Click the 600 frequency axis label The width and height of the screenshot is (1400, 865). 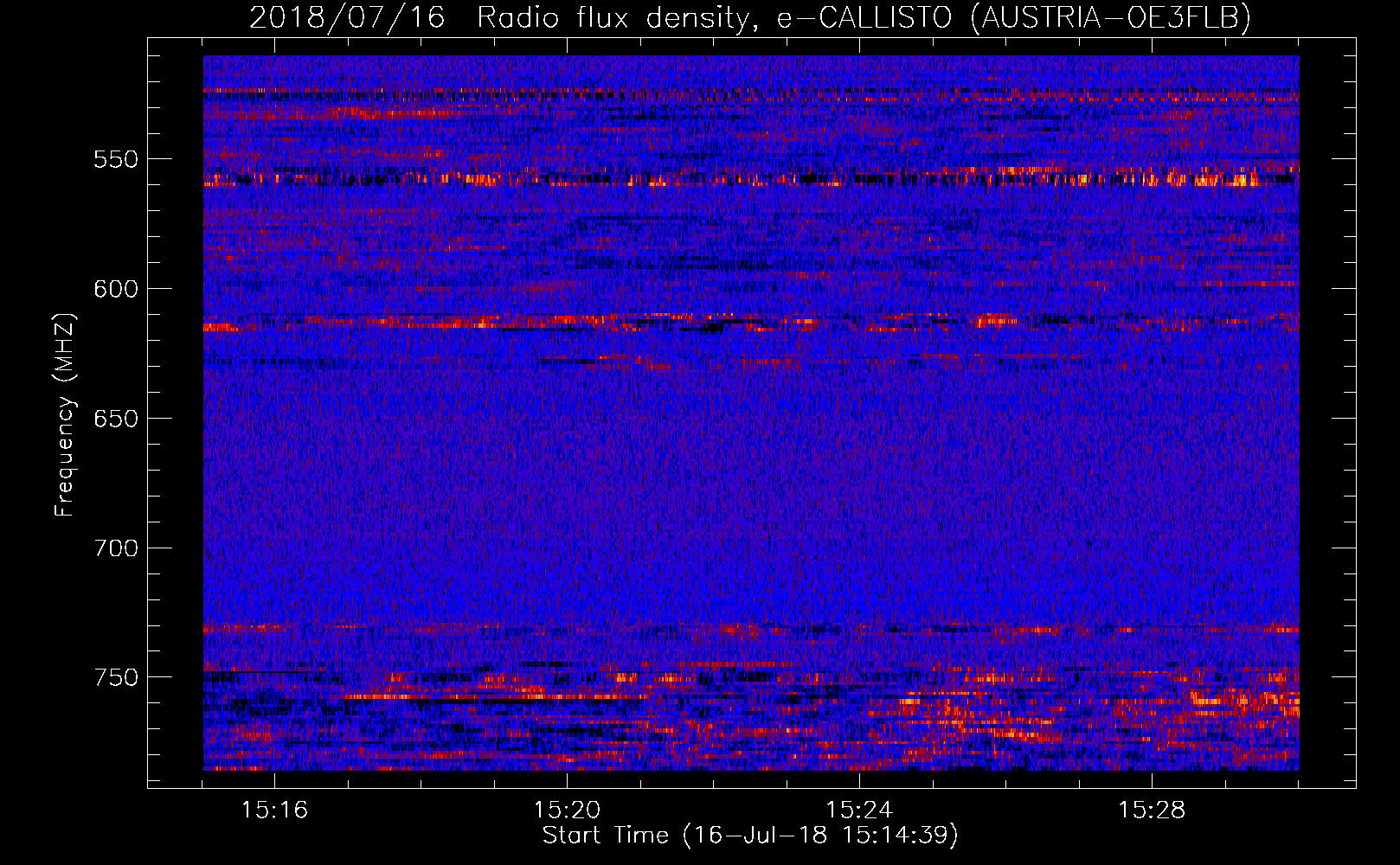116,289
